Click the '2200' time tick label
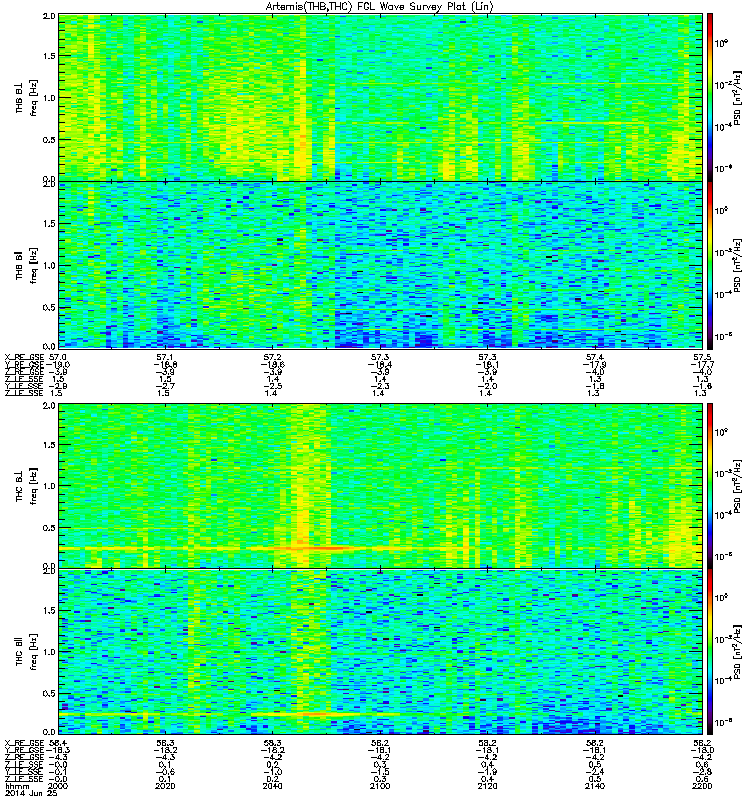This screenshot has height=800, width=750. [702, 786]
